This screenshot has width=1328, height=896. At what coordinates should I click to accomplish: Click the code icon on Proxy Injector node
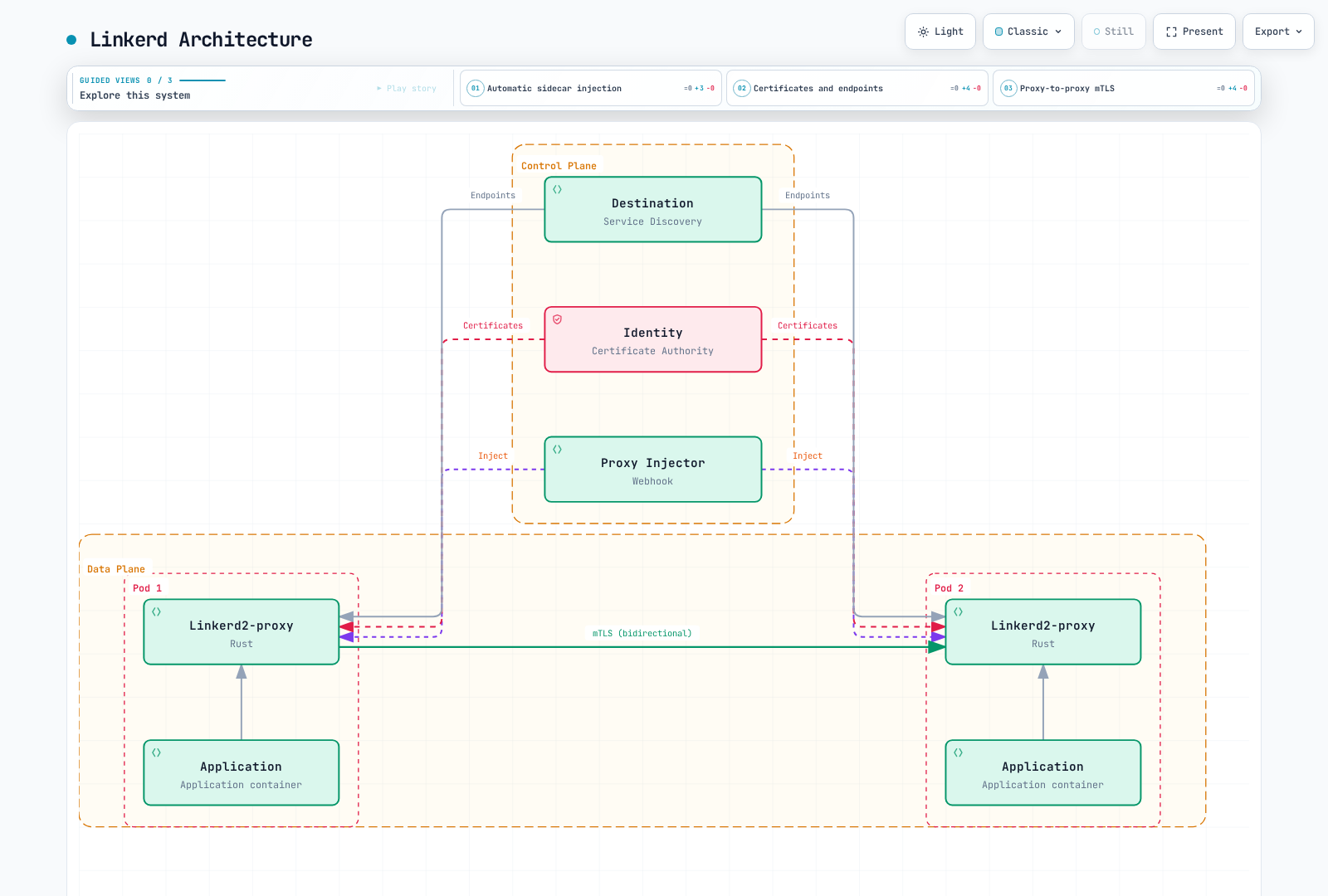click(558, 449)
